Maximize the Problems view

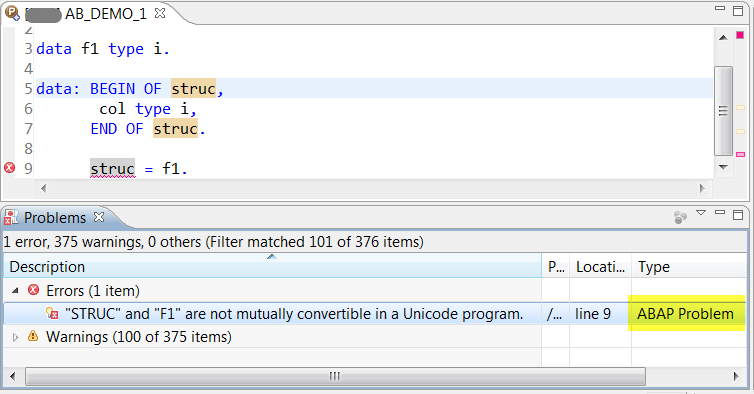[738, 215]
